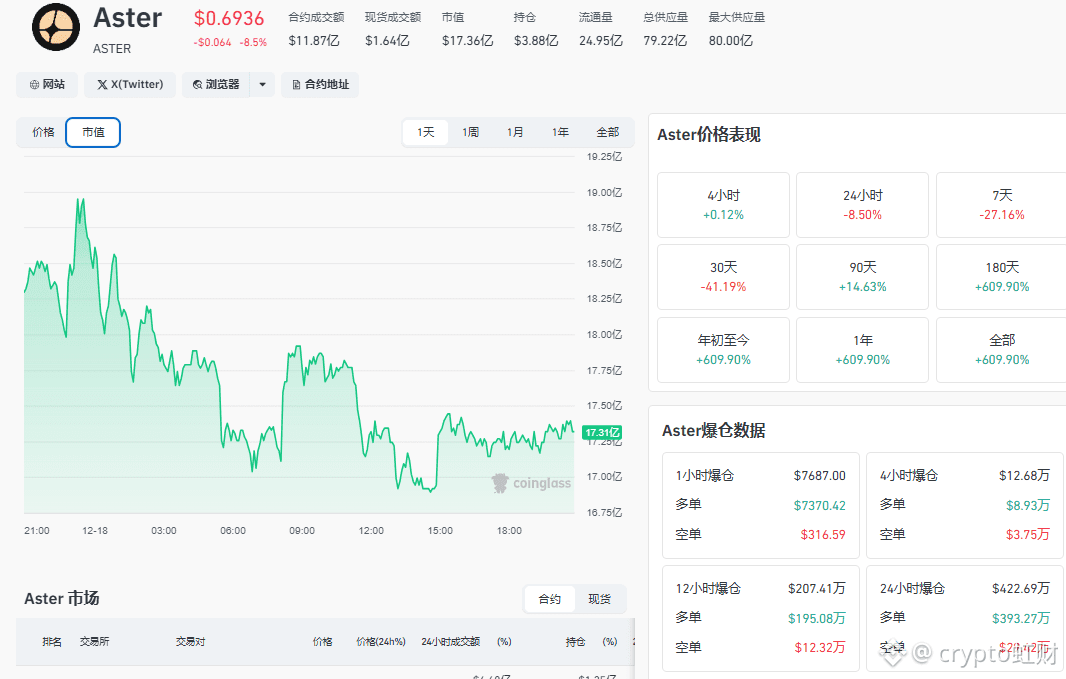Select the 1天 time range
Image resolution: width=1066 pixels, height=679 pixels.
click(x=426, y=133)
